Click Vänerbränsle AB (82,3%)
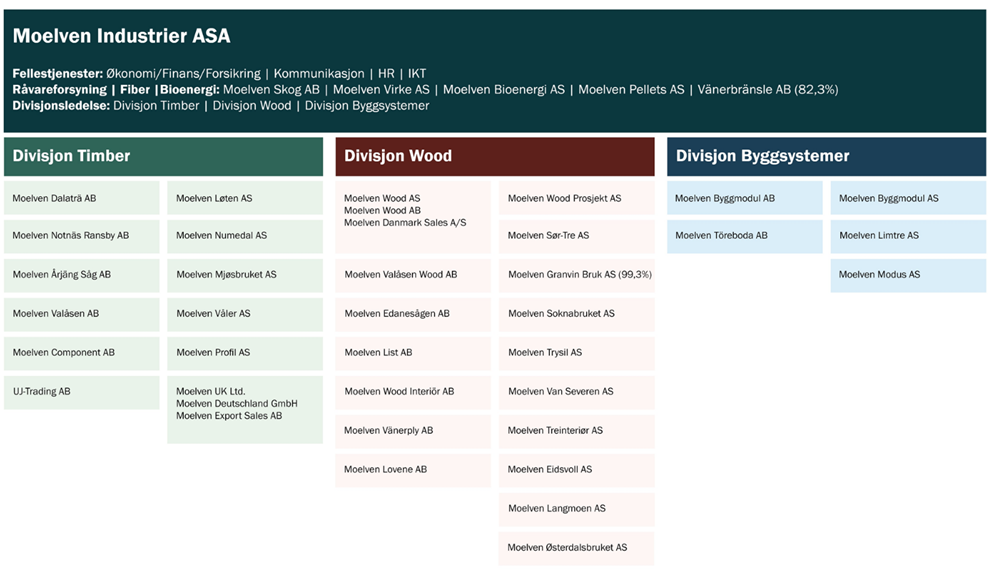Viewport: 991px width, 575px height. coord(768,90)
